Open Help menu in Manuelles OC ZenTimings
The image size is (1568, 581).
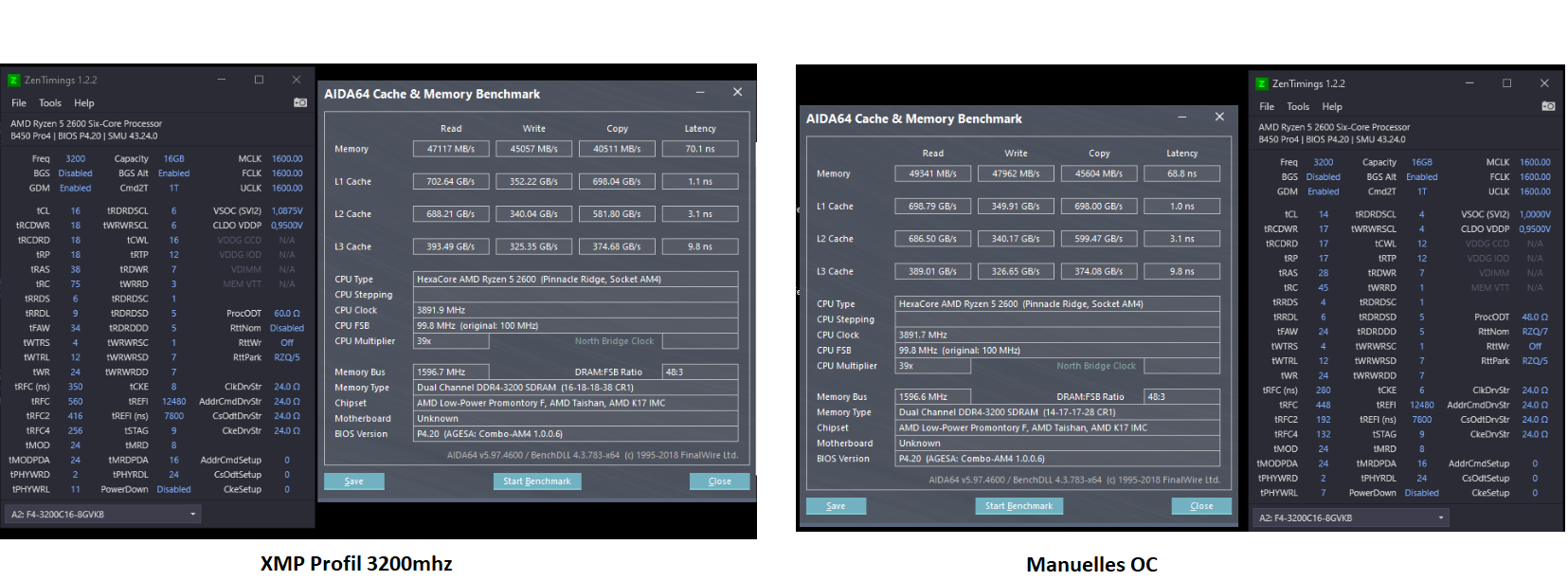[1332, 107]
